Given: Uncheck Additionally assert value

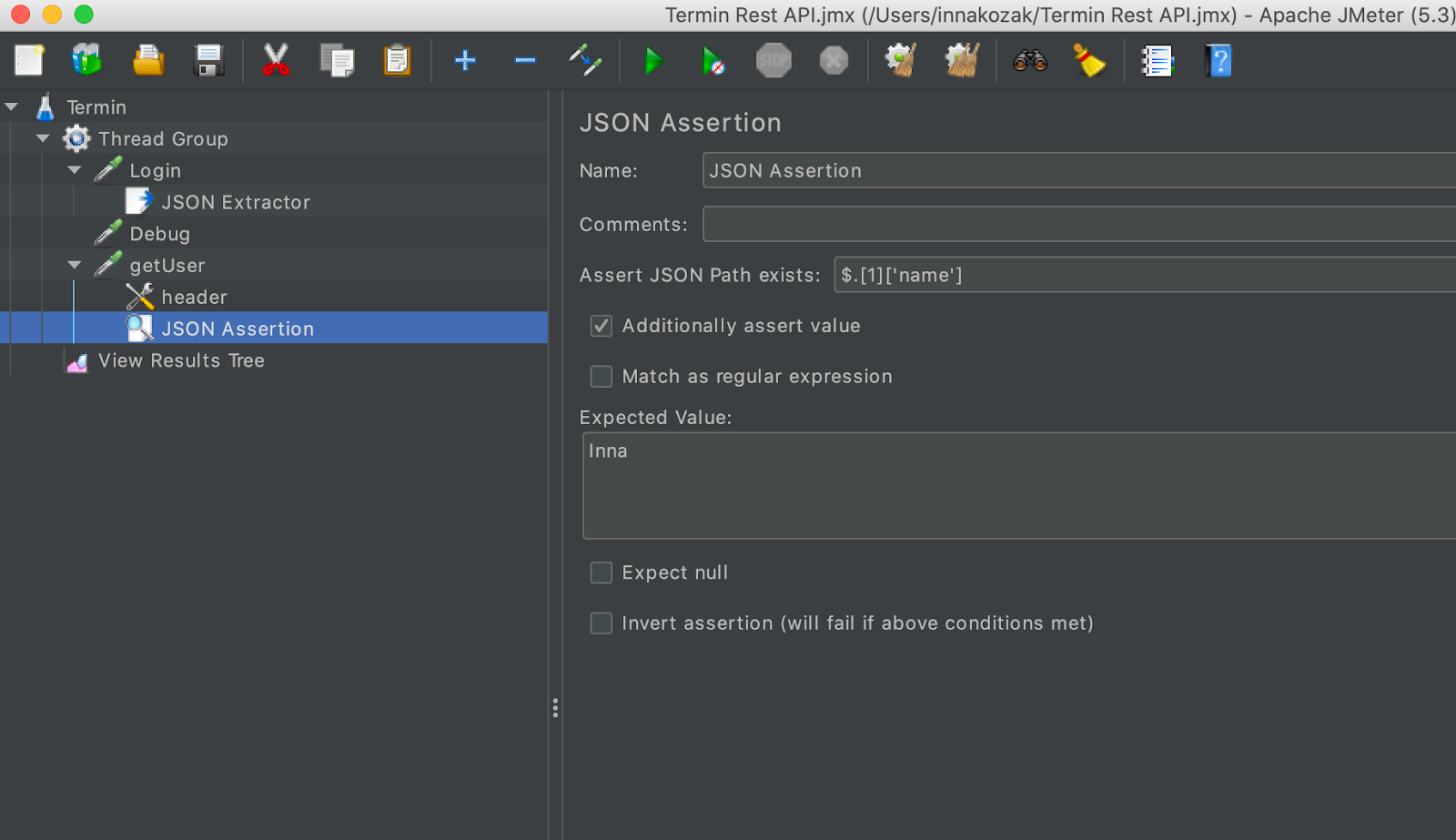Looking at the screenshot, I should [602, 326].
